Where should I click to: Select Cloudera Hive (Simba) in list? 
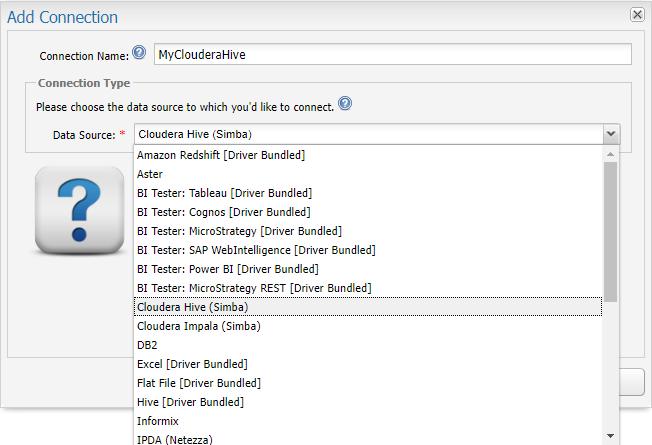368,307
